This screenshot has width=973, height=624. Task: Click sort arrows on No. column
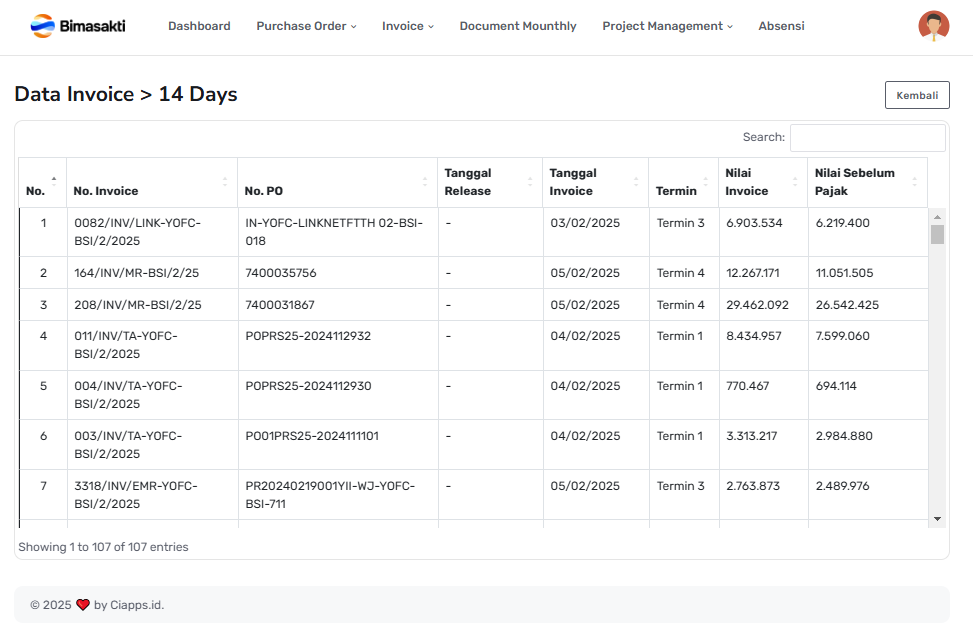point(53,181)
